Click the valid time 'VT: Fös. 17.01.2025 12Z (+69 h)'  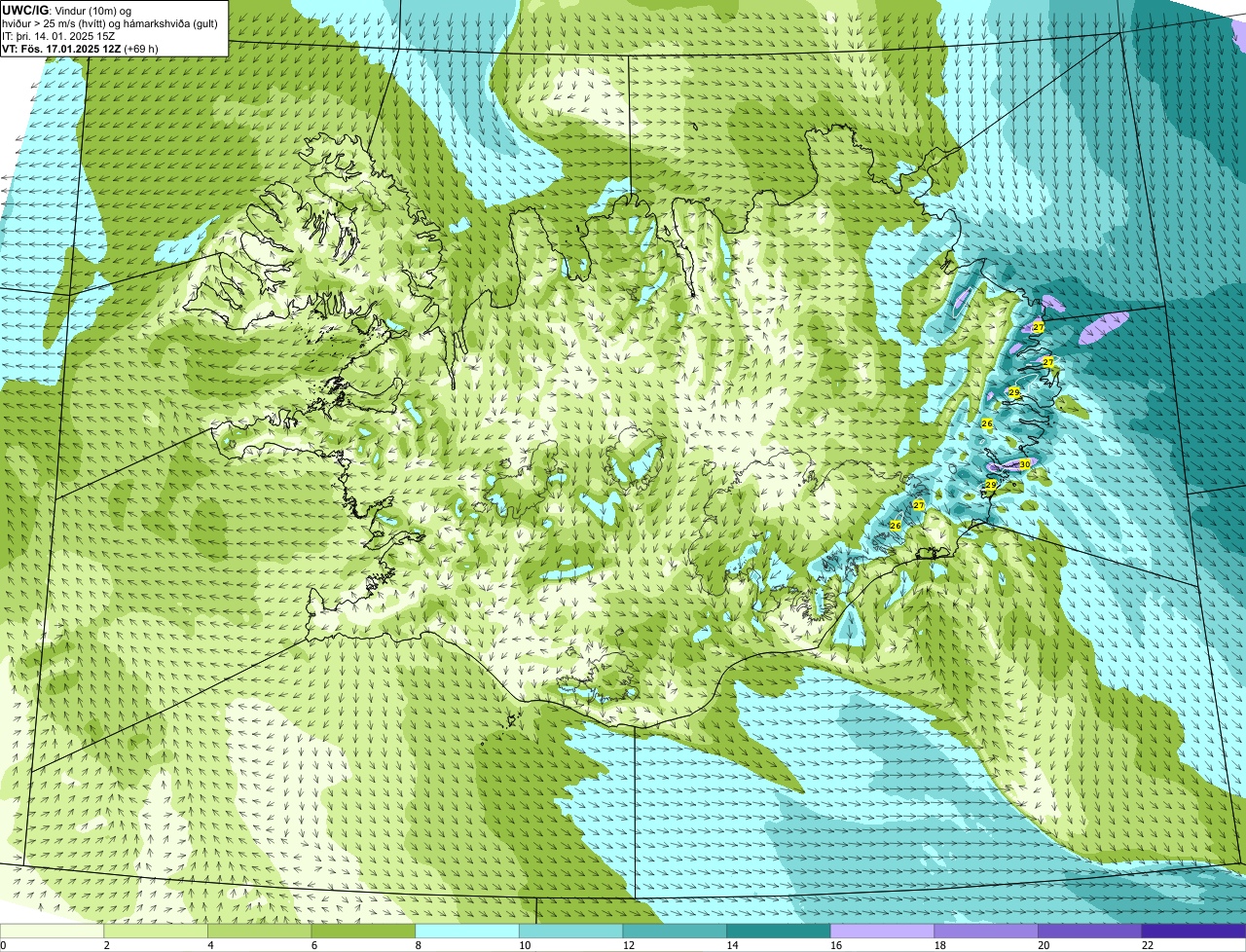tap(81, 49)
